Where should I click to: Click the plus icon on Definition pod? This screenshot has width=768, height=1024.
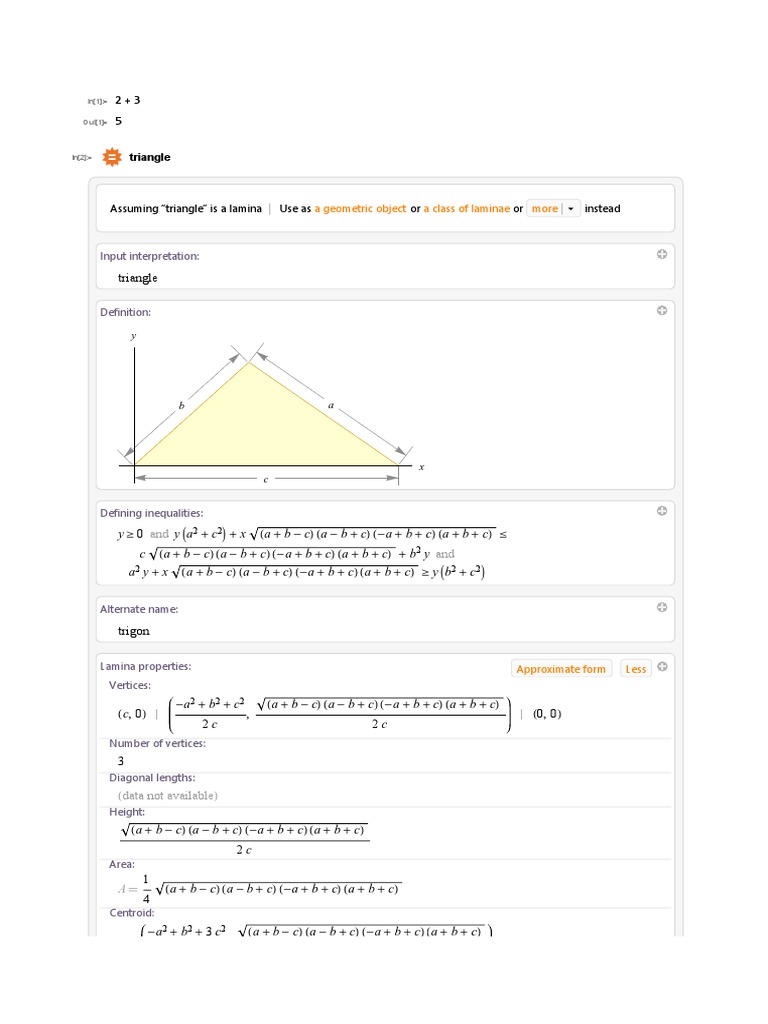tap(662, 311)
